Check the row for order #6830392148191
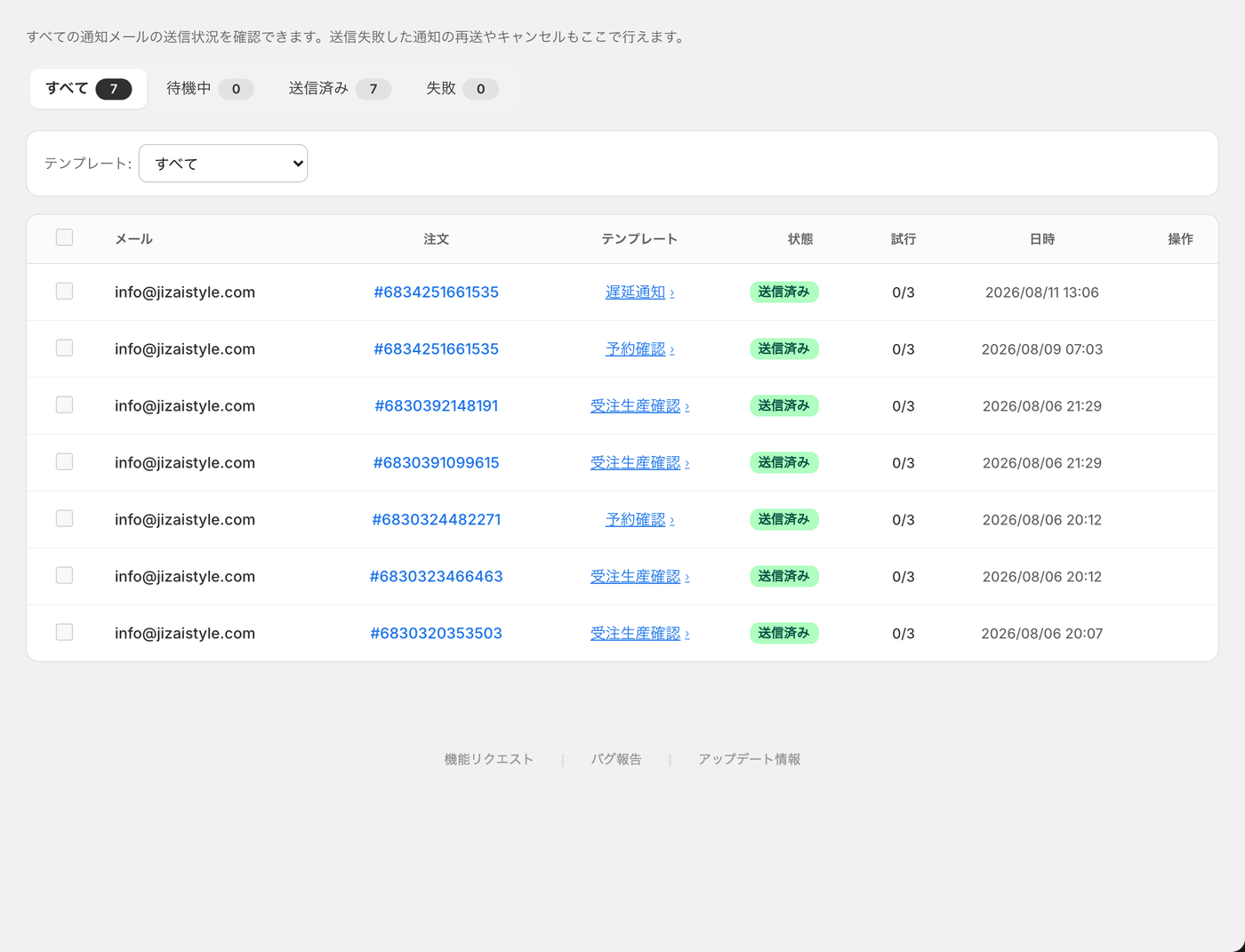Viewport: 1245px width, 952px height. (x=64, y=404)
